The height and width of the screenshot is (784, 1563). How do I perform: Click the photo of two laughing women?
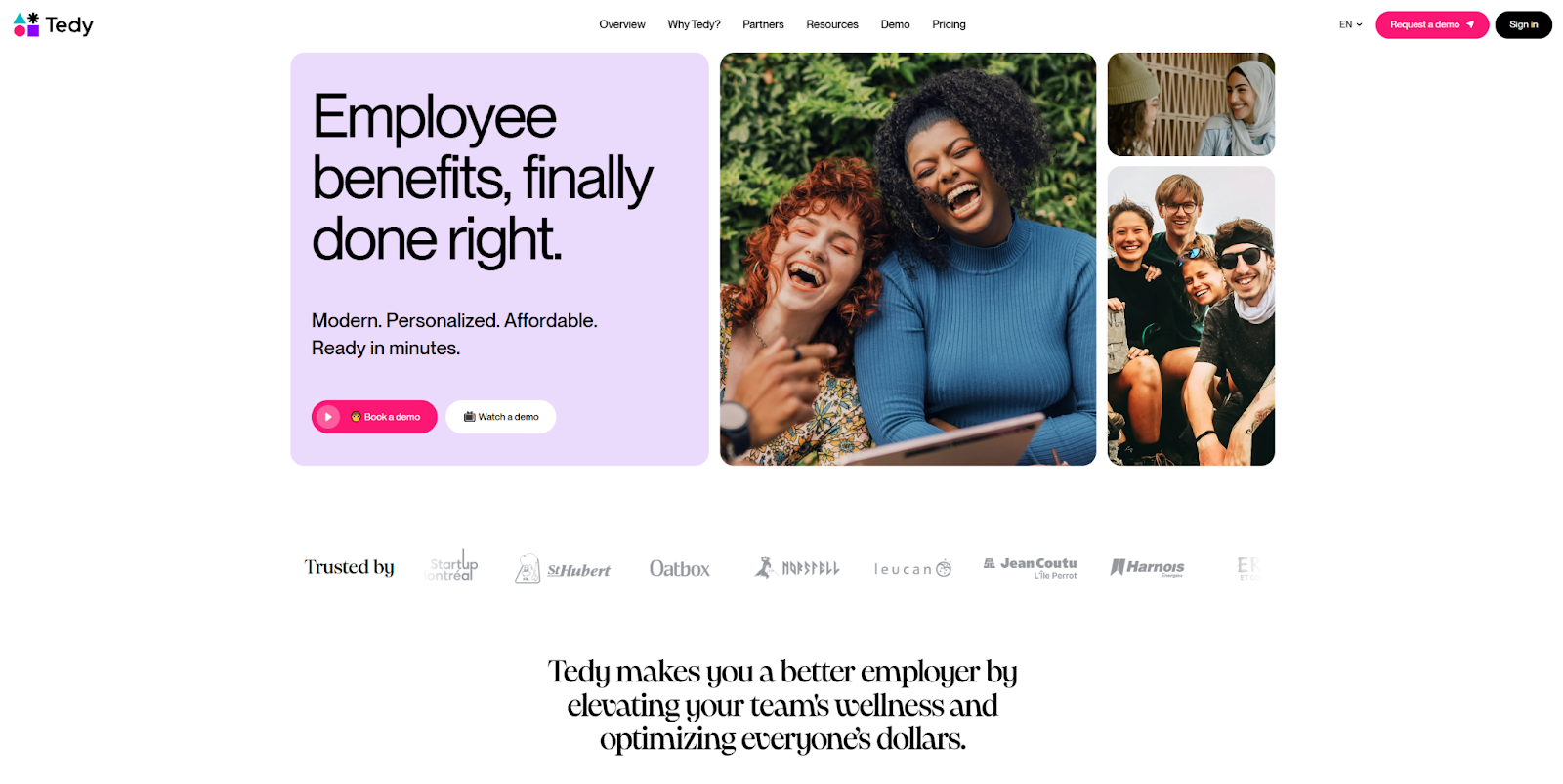click(x=908, y=259)
